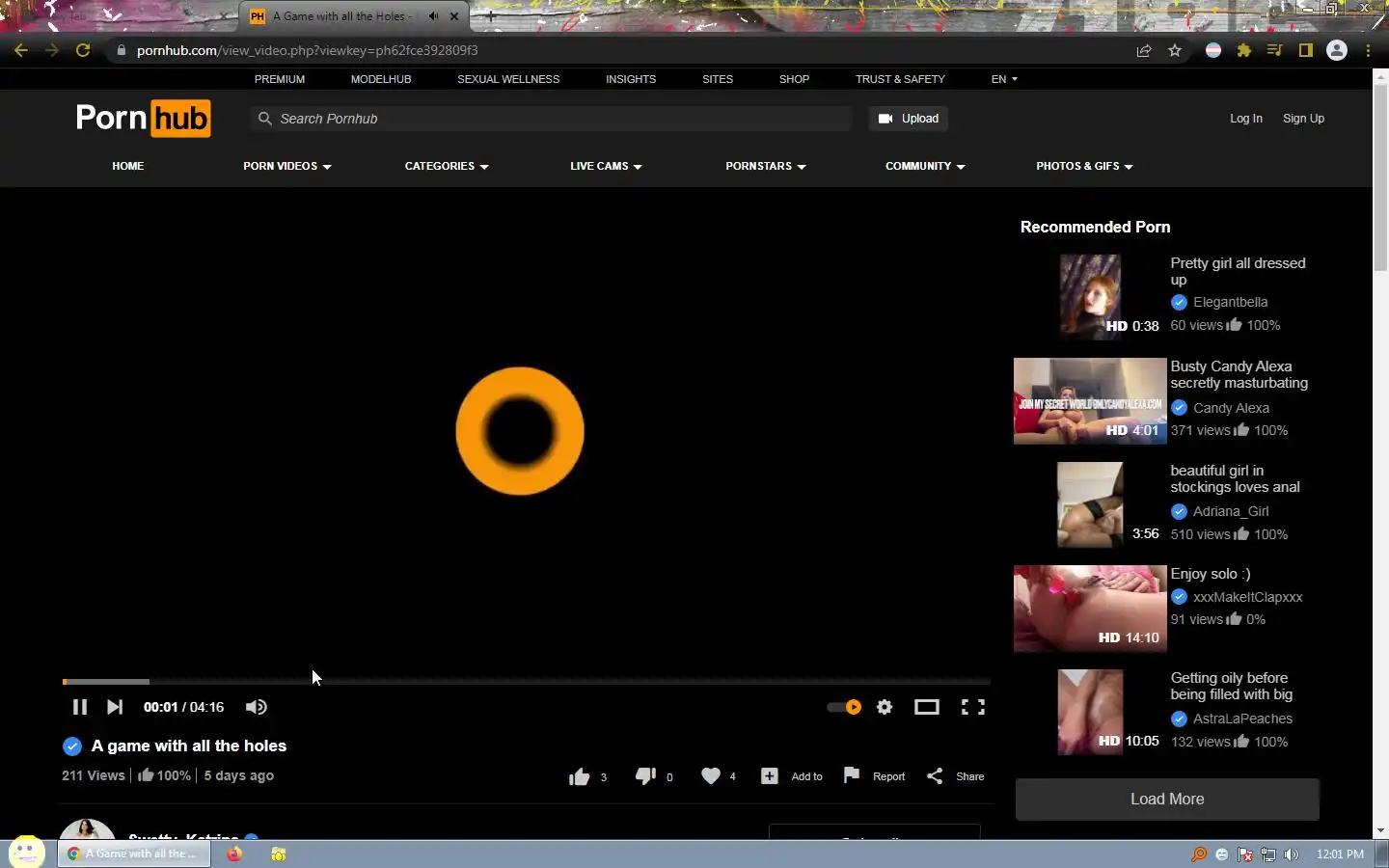The image size is (1389, 868).
Task: Open the browser extensions puzzle menu
Action: point(1244,50)
